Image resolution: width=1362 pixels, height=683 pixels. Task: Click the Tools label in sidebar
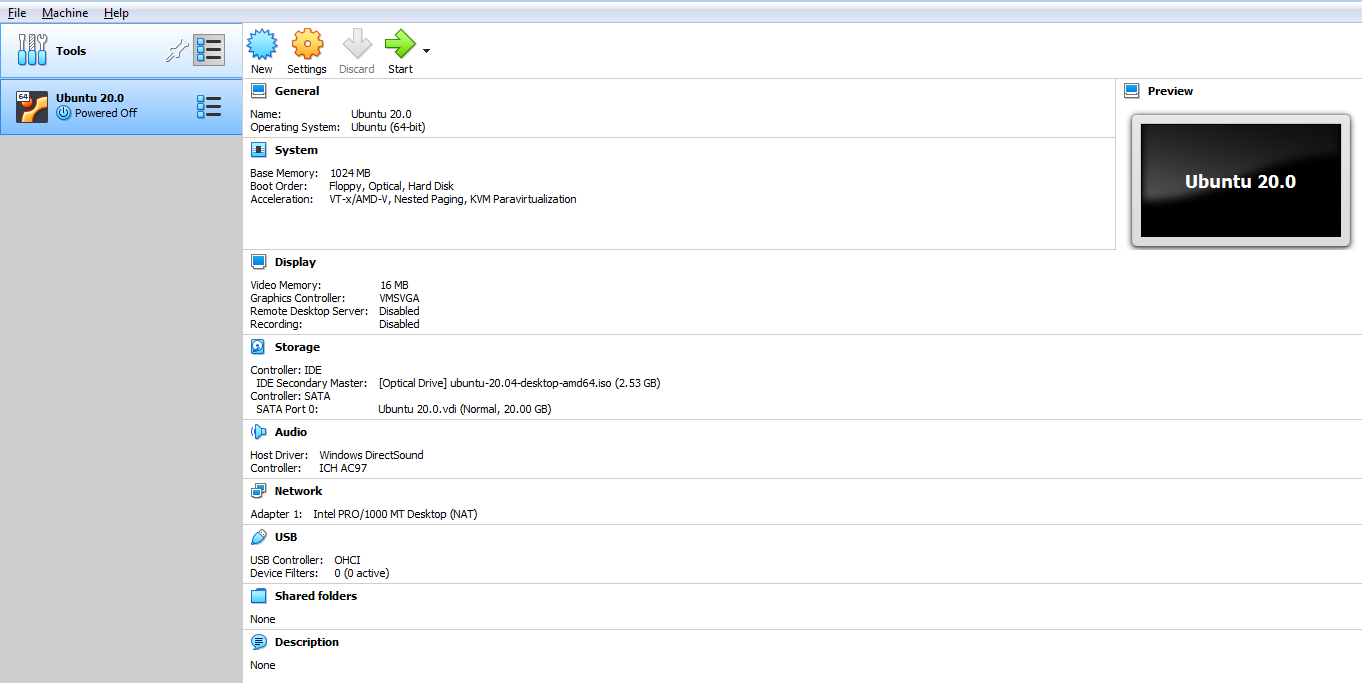pos(71,51)
